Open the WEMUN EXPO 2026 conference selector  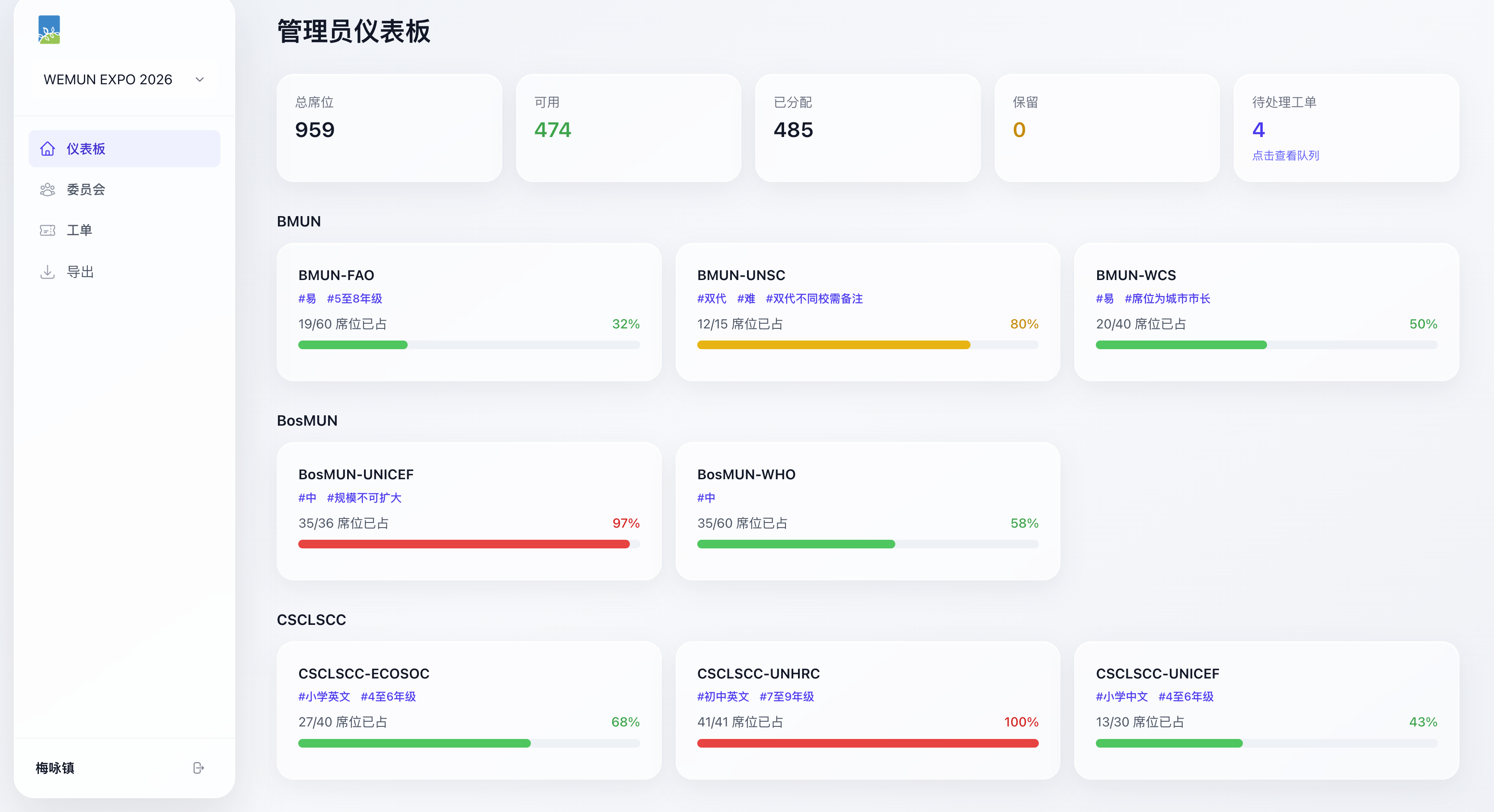pyautogui.click(x=124, y=80)
